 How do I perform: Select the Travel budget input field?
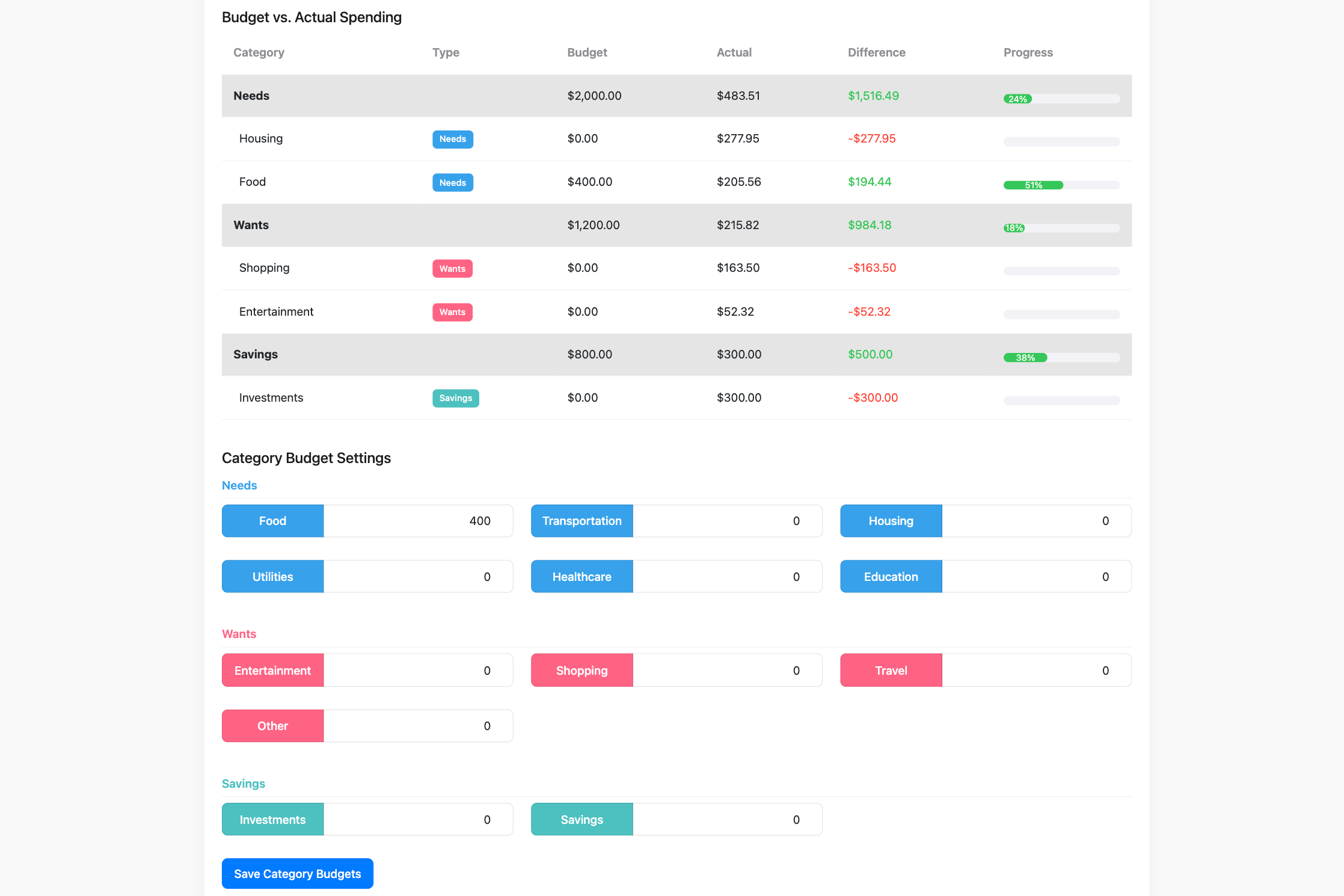(x=1036, y=670)
